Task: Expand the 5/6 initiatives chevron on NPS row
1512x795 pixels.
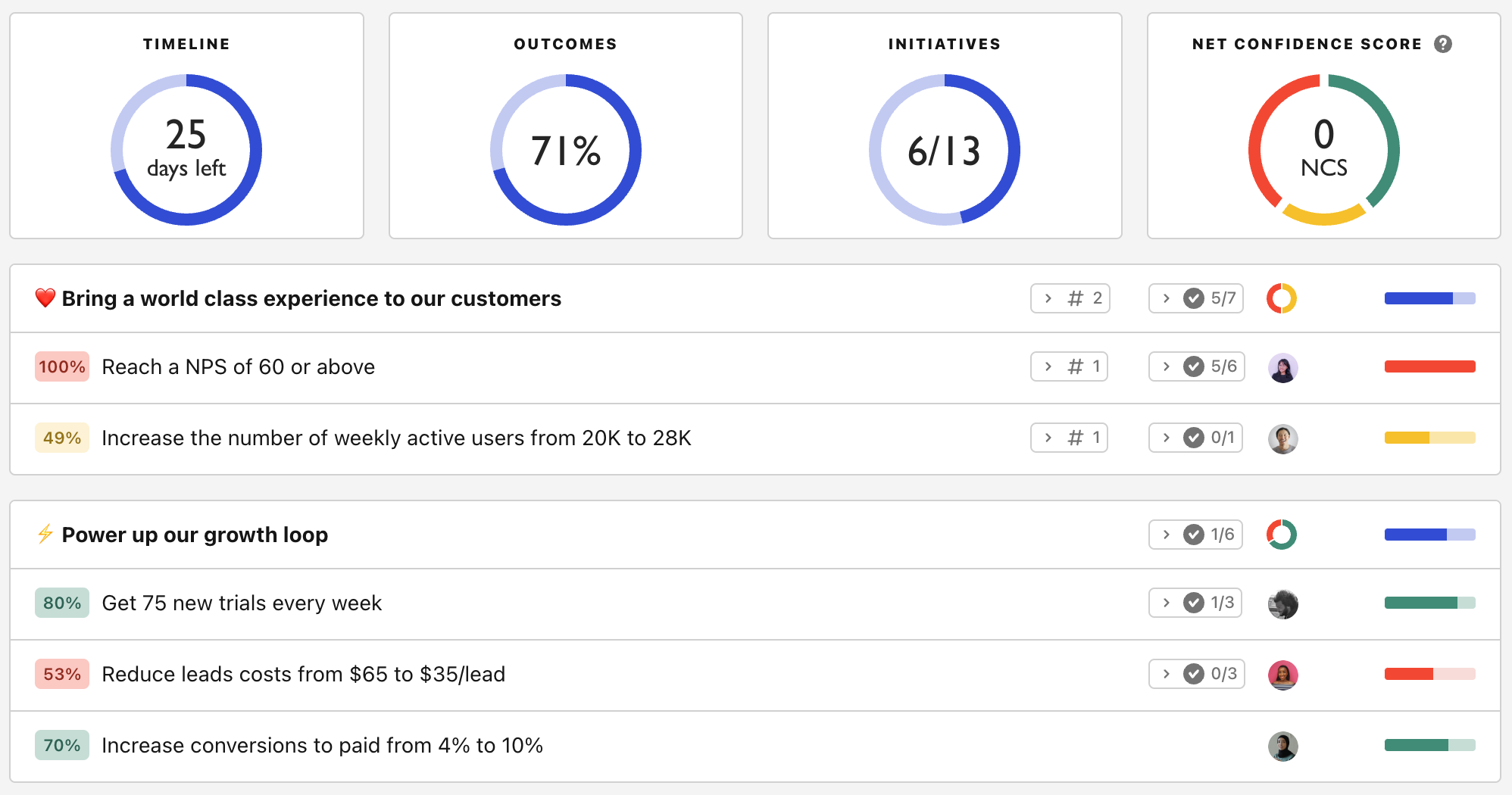Action: tap(1167, 366)
